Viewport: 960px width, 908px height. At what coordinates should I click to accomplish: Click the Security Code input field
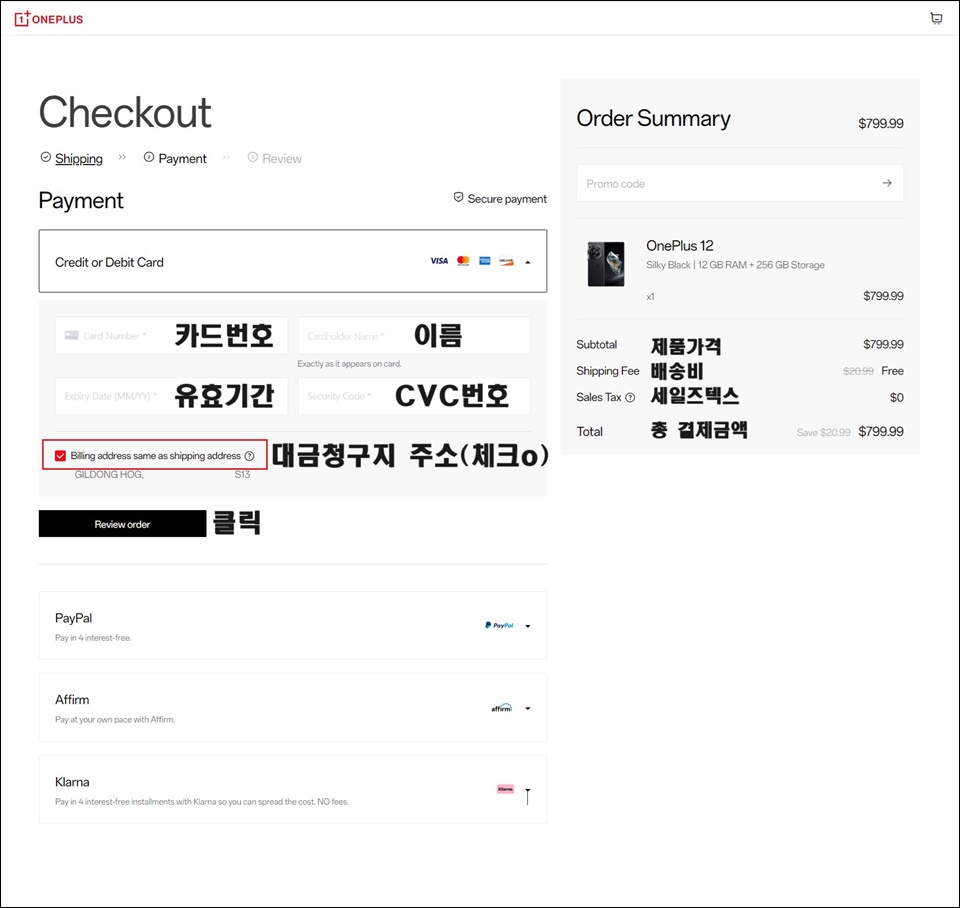tap(414, 396)
